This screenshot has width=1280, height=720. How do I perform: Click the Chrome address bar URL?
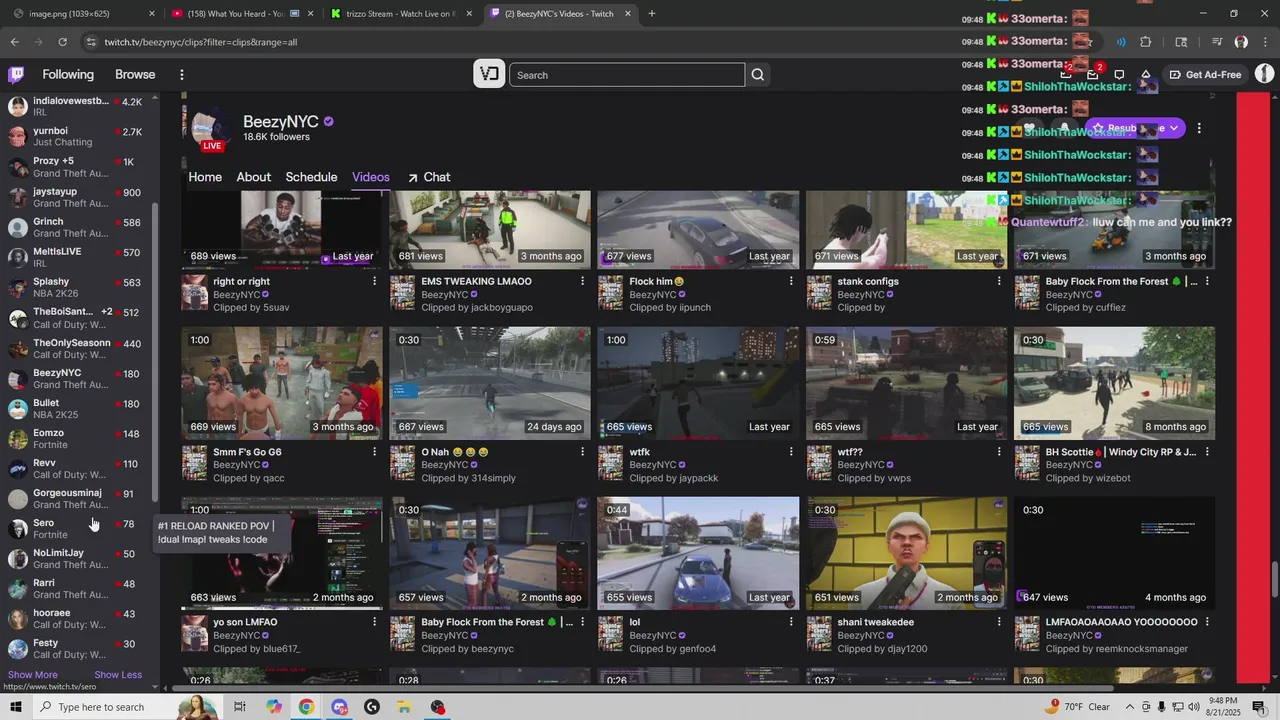[201, 42]
